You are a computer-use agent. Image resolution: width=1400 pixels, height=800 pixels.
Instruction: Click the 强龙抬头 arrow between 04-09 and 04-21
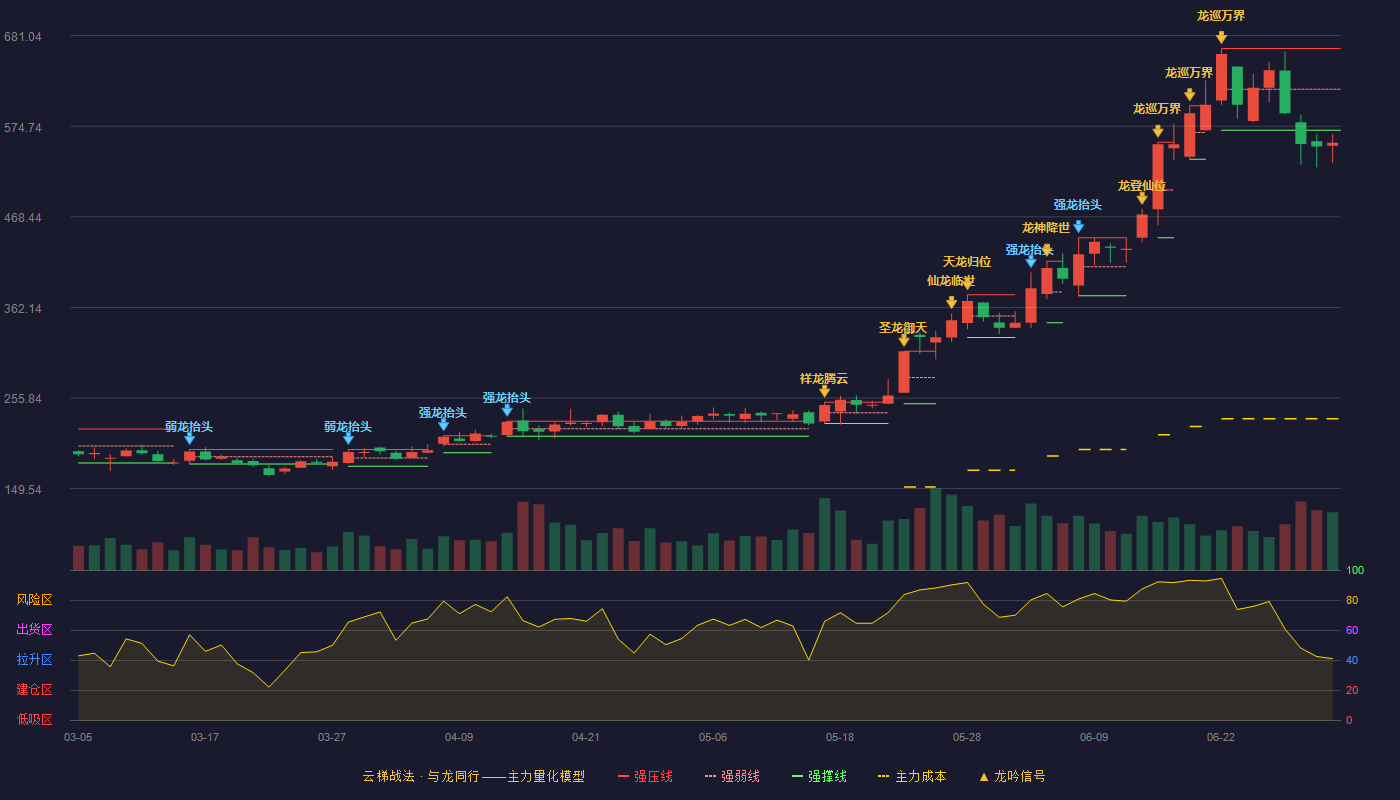pos(507,409)
